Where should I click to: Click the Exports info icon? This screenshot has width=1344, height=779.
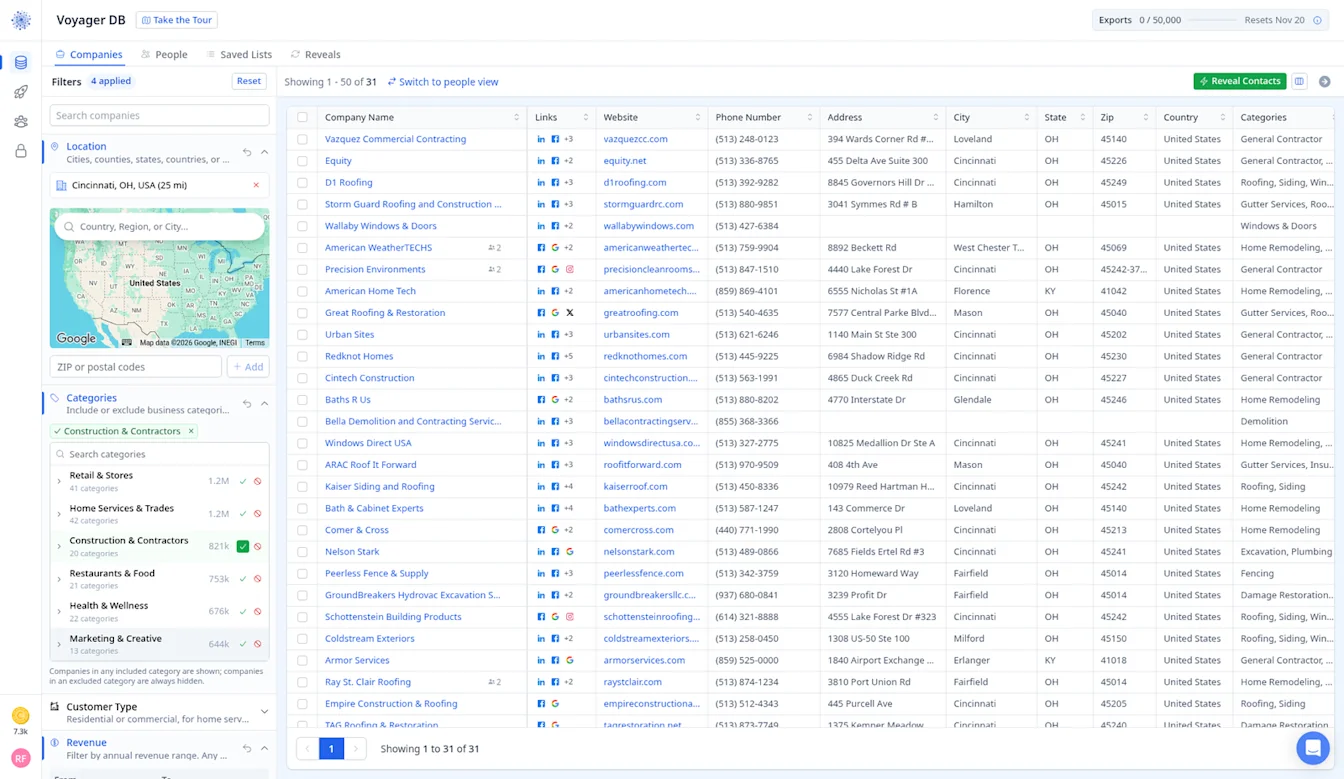pos(1317,20)
